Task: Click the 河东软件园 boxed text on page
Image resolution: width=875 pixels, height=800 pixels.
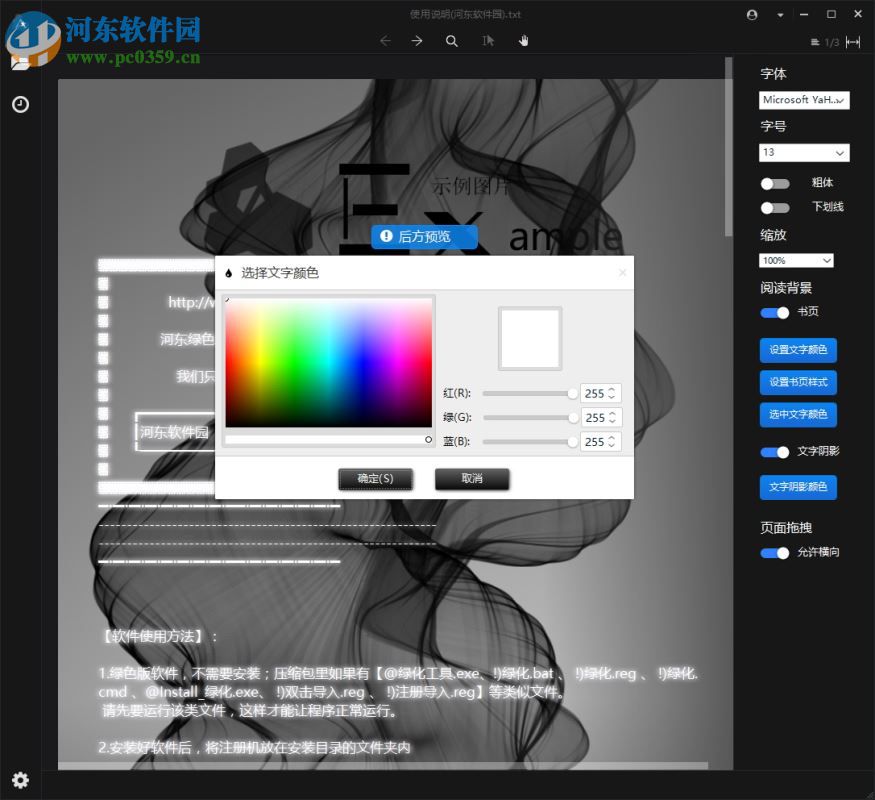Action: point(174,432)
